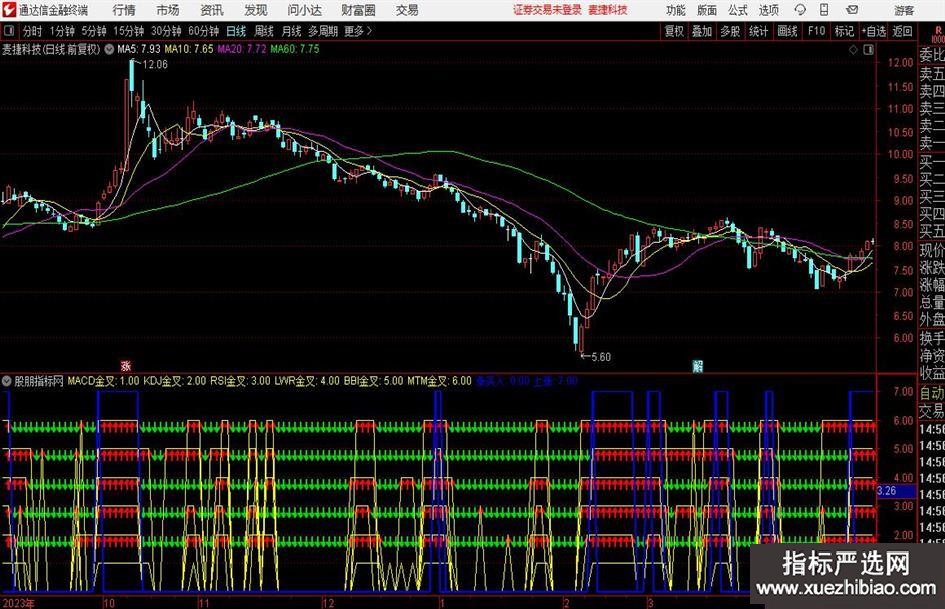Screen dimensions: 945x609
Task: Toggle the side panel icon at chart top right
Action: click(x=868, y=50)
